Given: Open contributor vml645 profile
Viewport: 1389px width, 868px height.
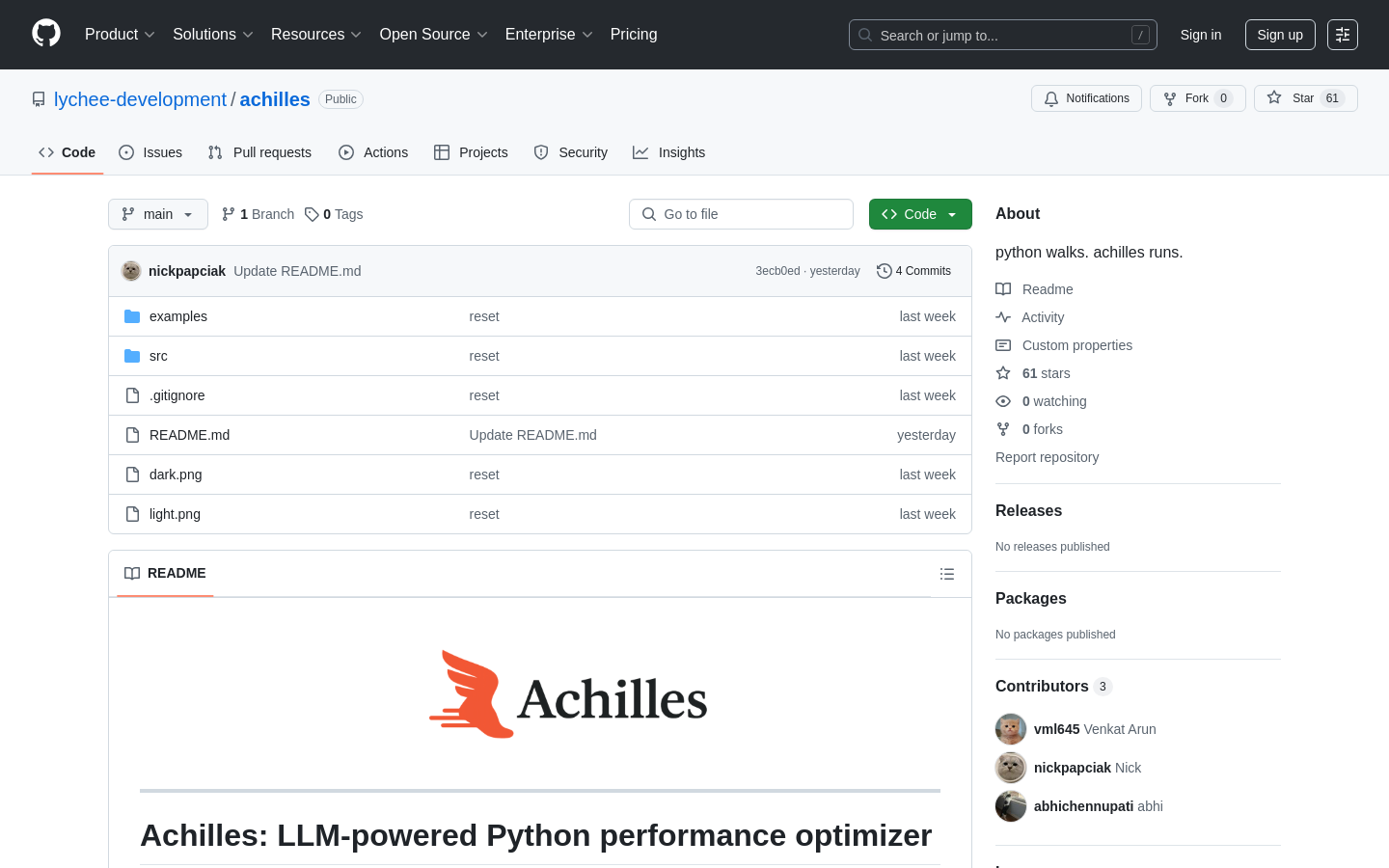Looking at the screenshot, I should click(x=1056, y=729).
